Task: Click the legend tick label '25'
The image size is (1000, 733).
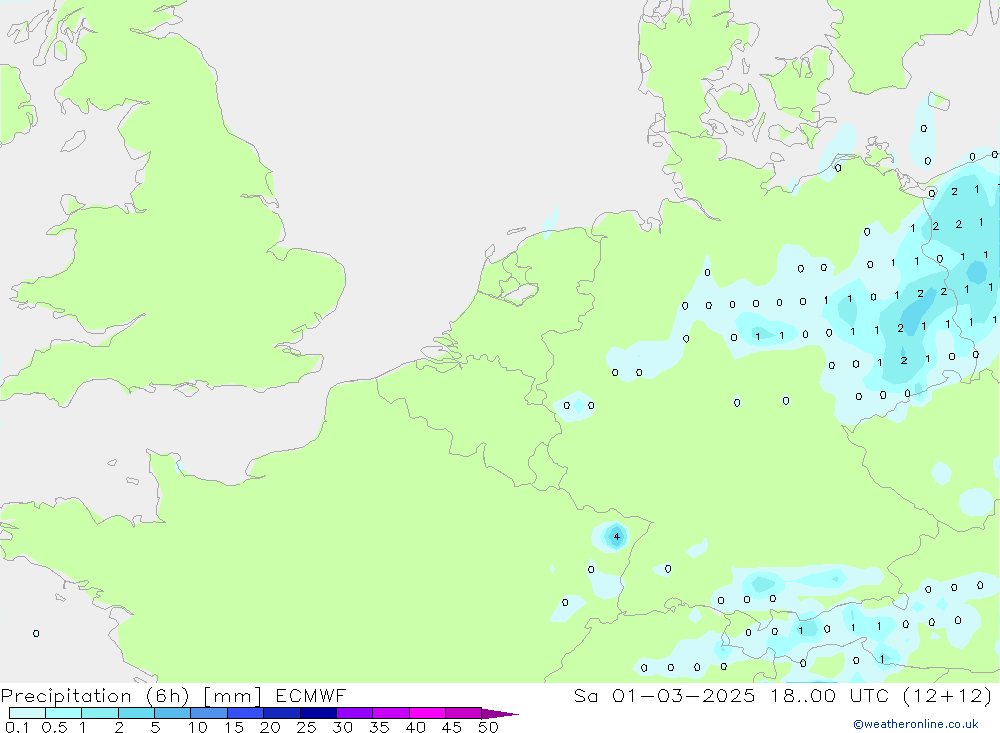Action: [x=306, y=727]
